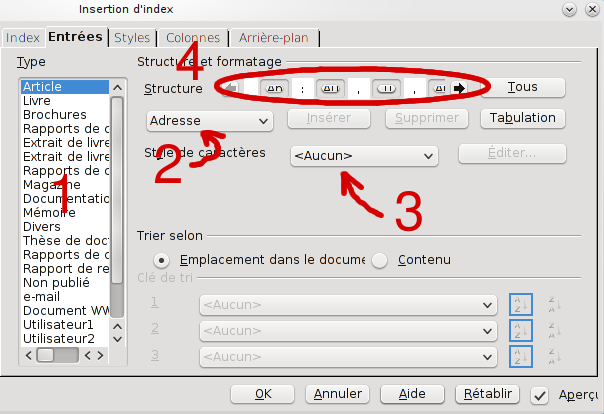The image size is (604, 414).
Task: Click the Insérer button
Action: pyautogui.click(x=329, y=118)
